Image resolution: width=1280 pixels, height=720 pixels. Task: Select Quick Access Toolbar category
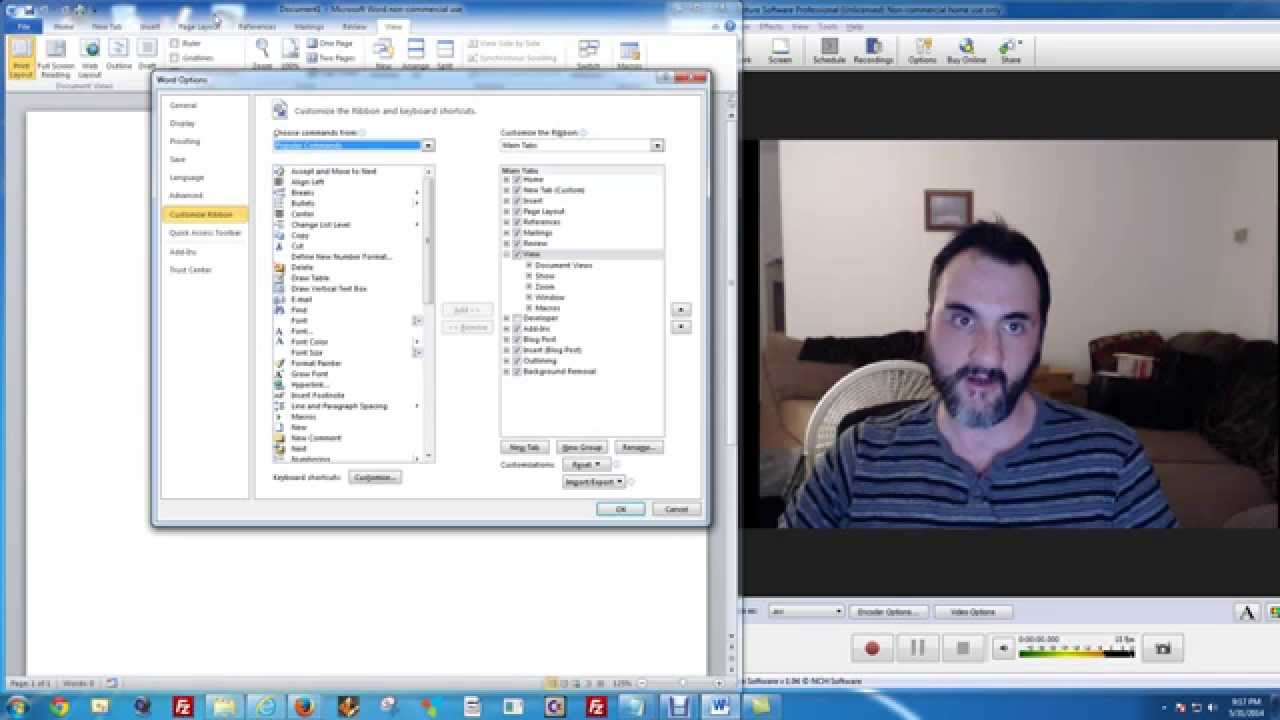click(x=204, y=233)
